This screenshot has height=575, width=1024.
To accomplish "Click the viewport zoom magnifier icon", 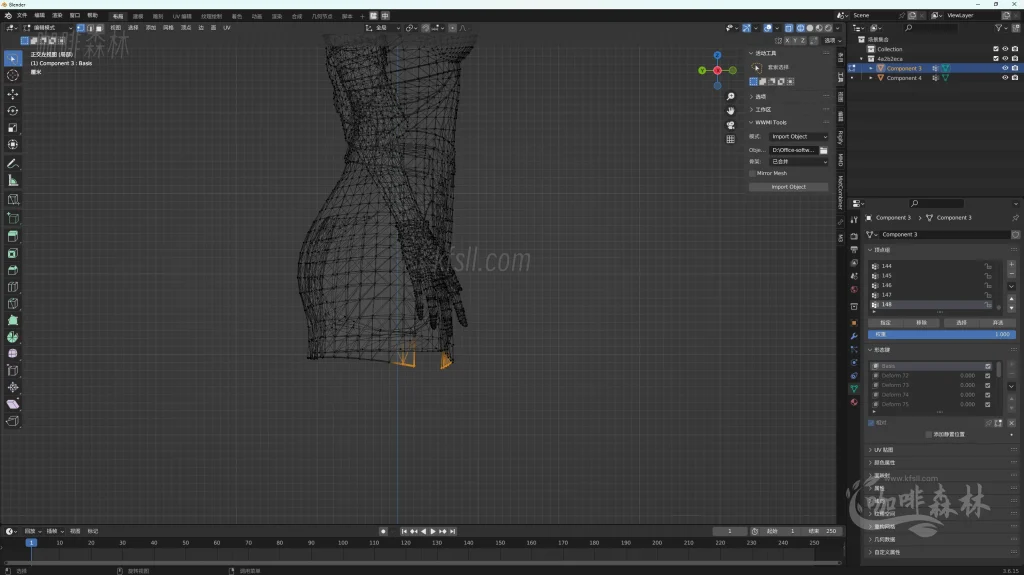I will tap(730, 97).
